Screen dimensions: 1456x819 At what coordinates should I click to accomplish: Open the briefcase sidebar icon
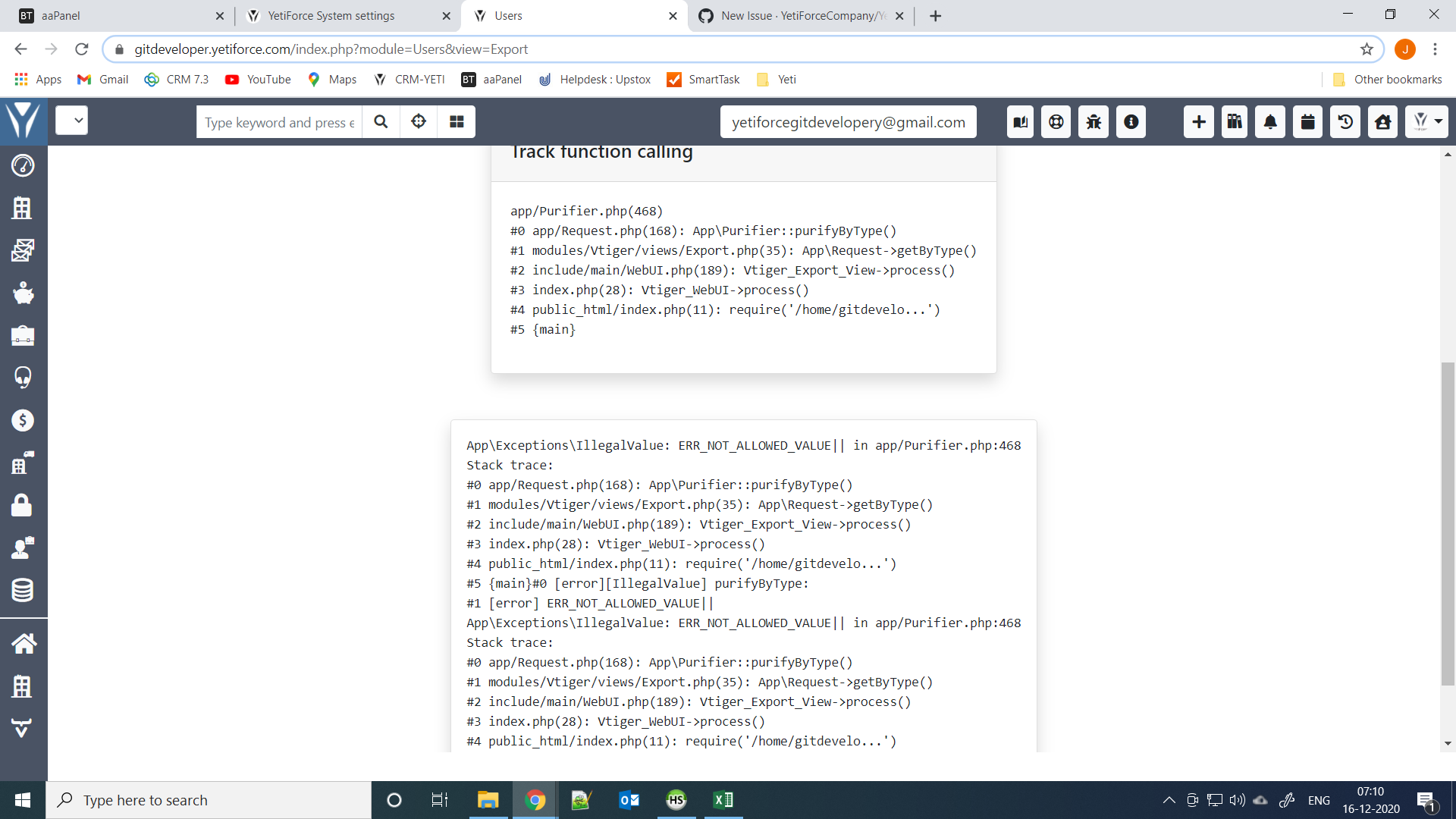click(x=23, y=335)
